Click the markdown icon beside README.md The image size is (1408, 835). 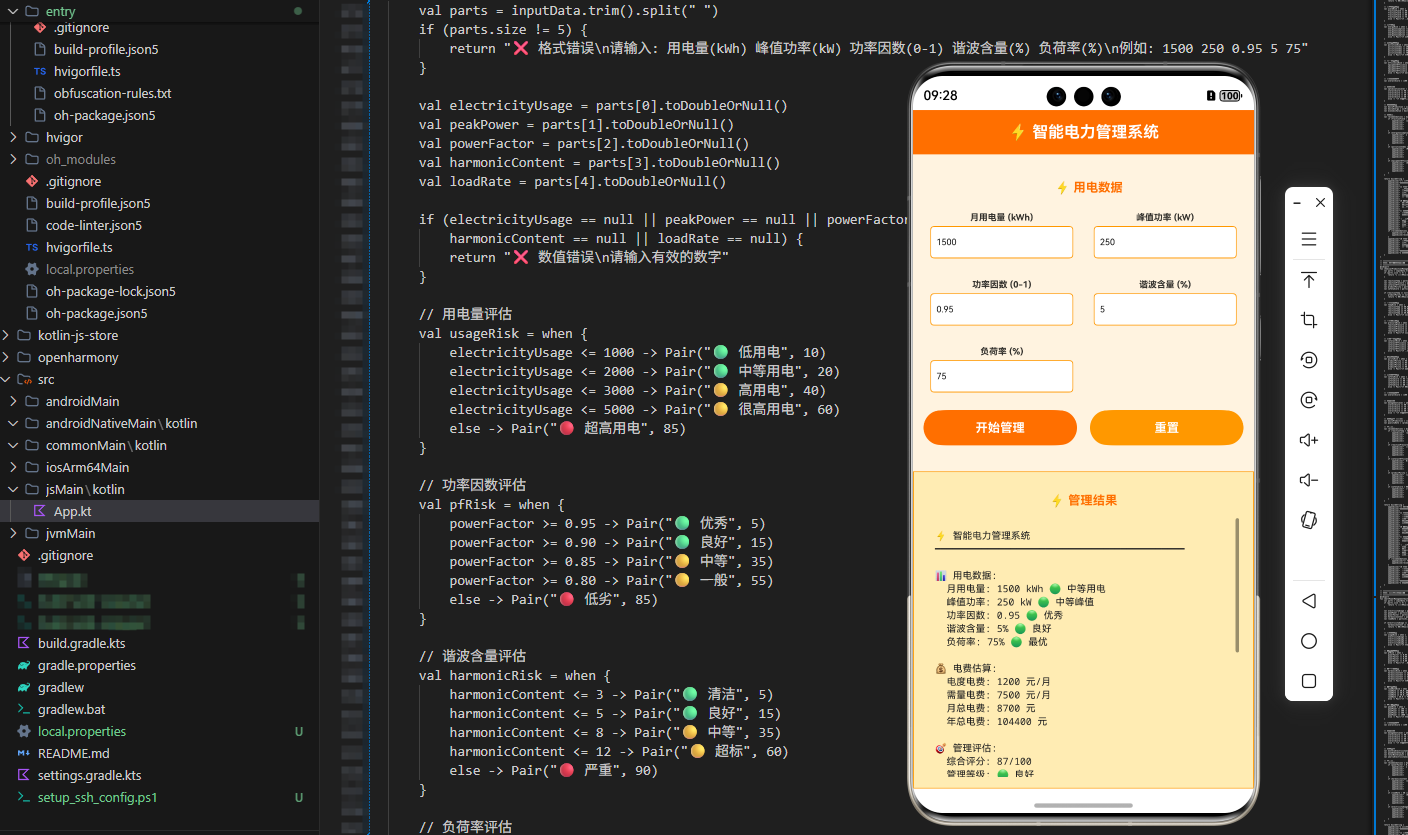click(x=24, y=753)
